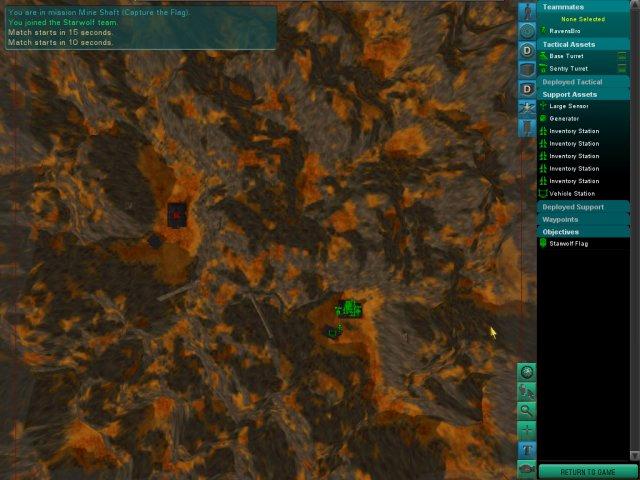Click the red enemy base marker
The height and width of the screenshot is (480, 640).
coord(177,213)
